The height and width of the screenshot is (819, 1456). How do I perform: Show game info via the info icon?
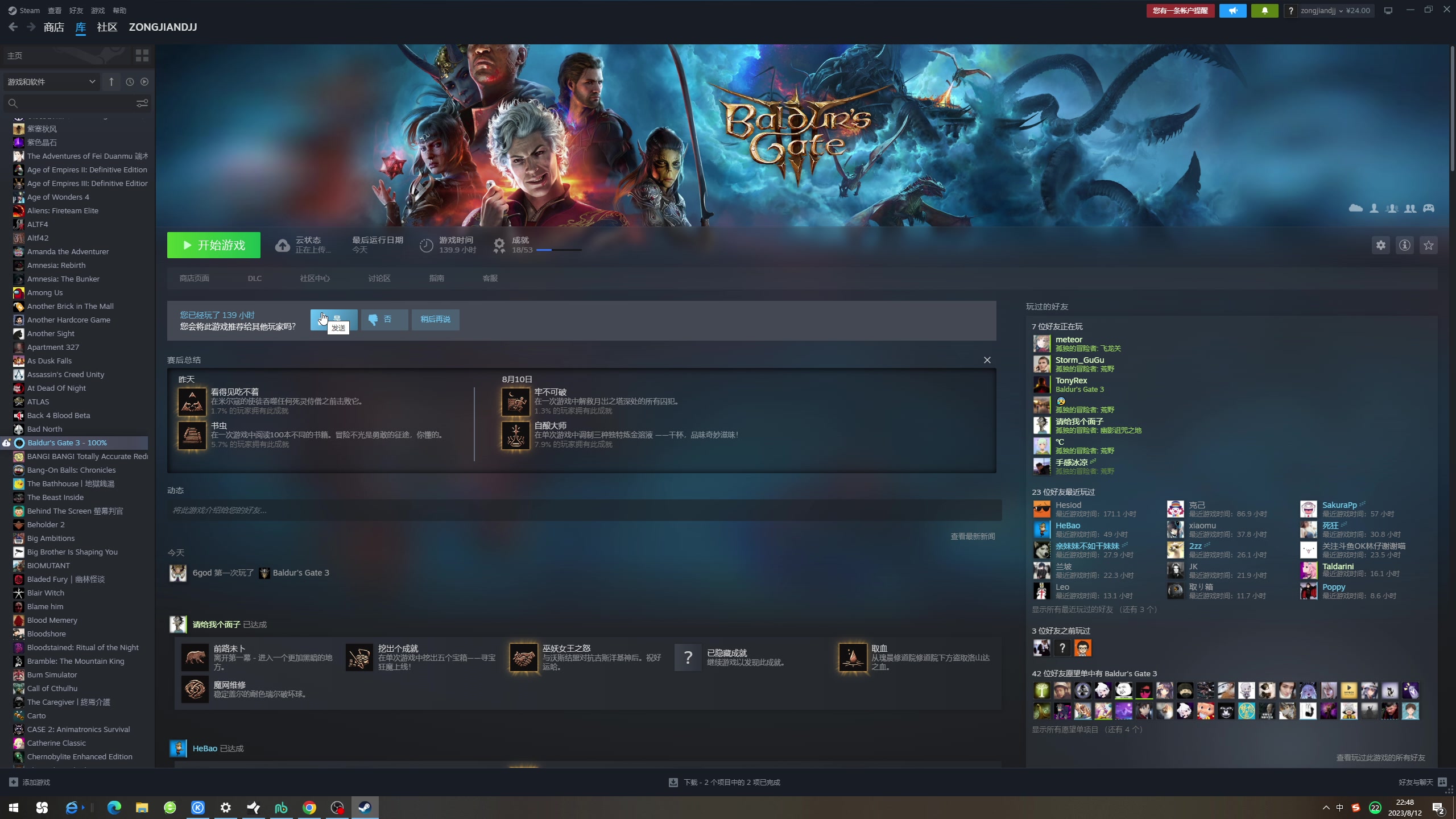point(1405,245)
